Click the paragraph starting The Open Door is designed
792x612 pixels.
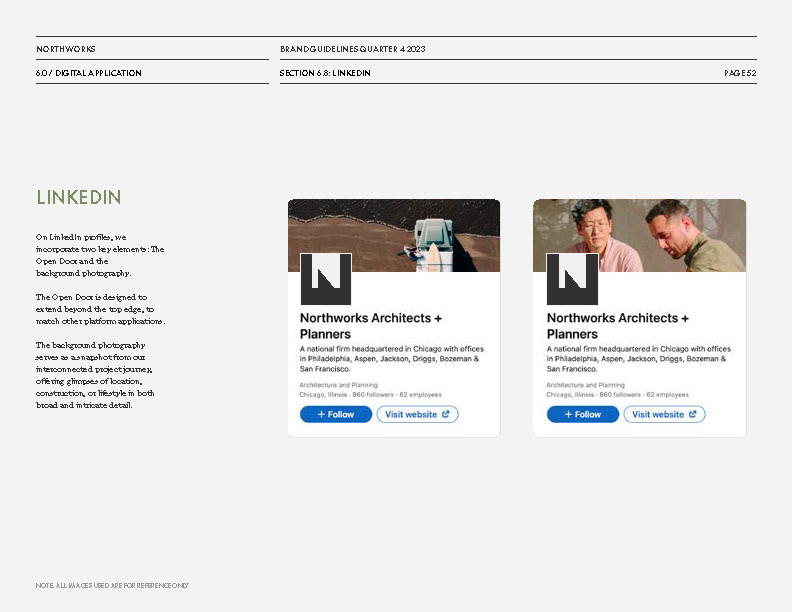pos(101,309)
